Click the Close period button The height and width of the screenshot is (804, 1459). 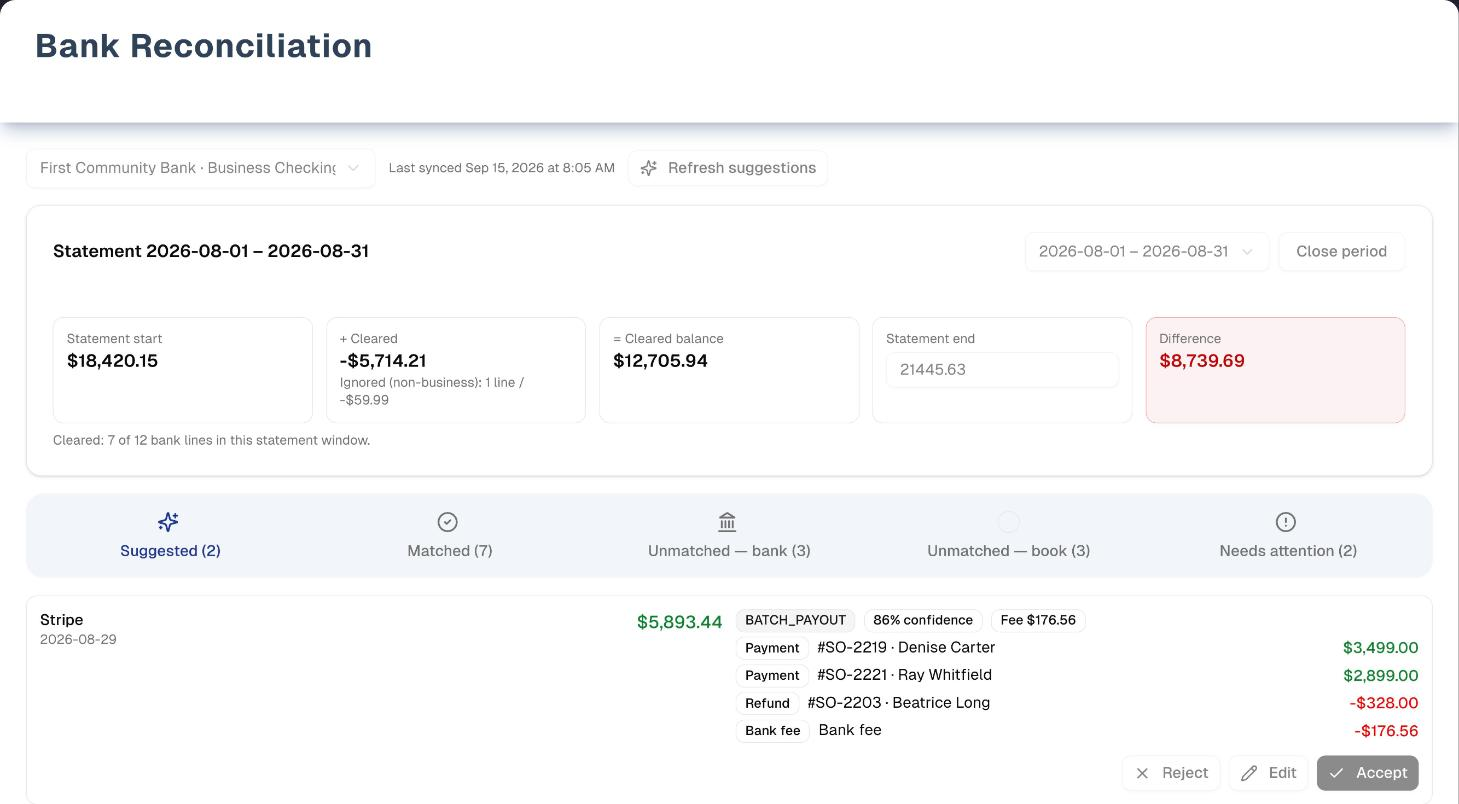[x=1342, y=251]
